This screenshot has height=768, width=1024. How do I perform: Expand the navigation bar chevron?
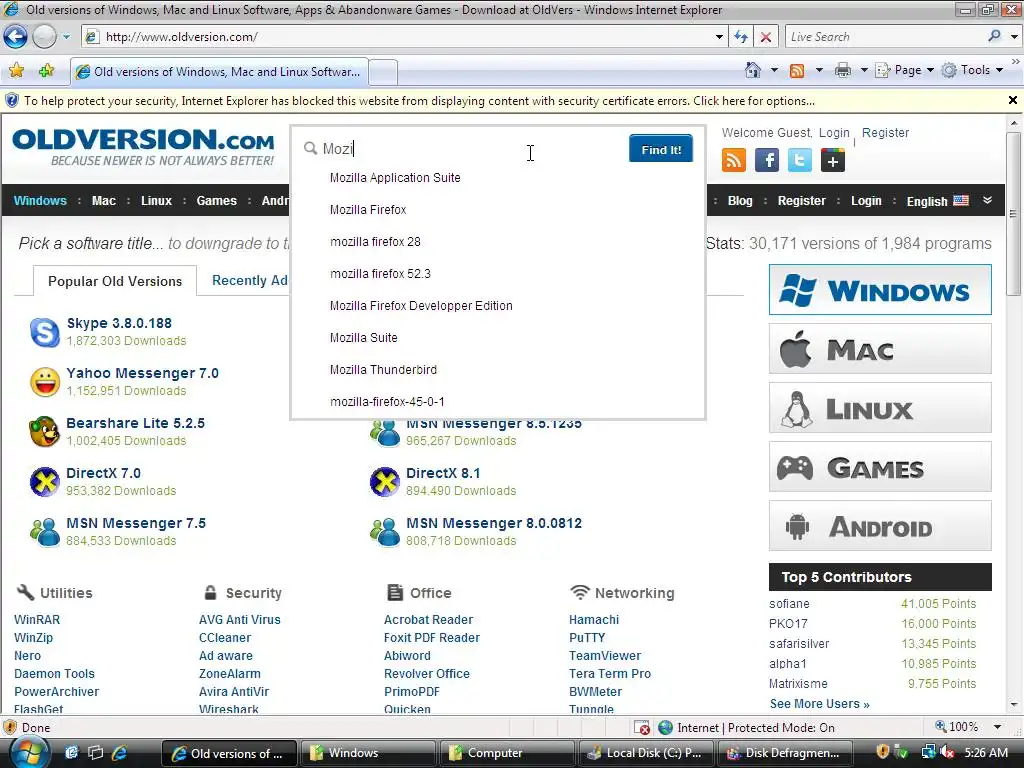(987, 200)
